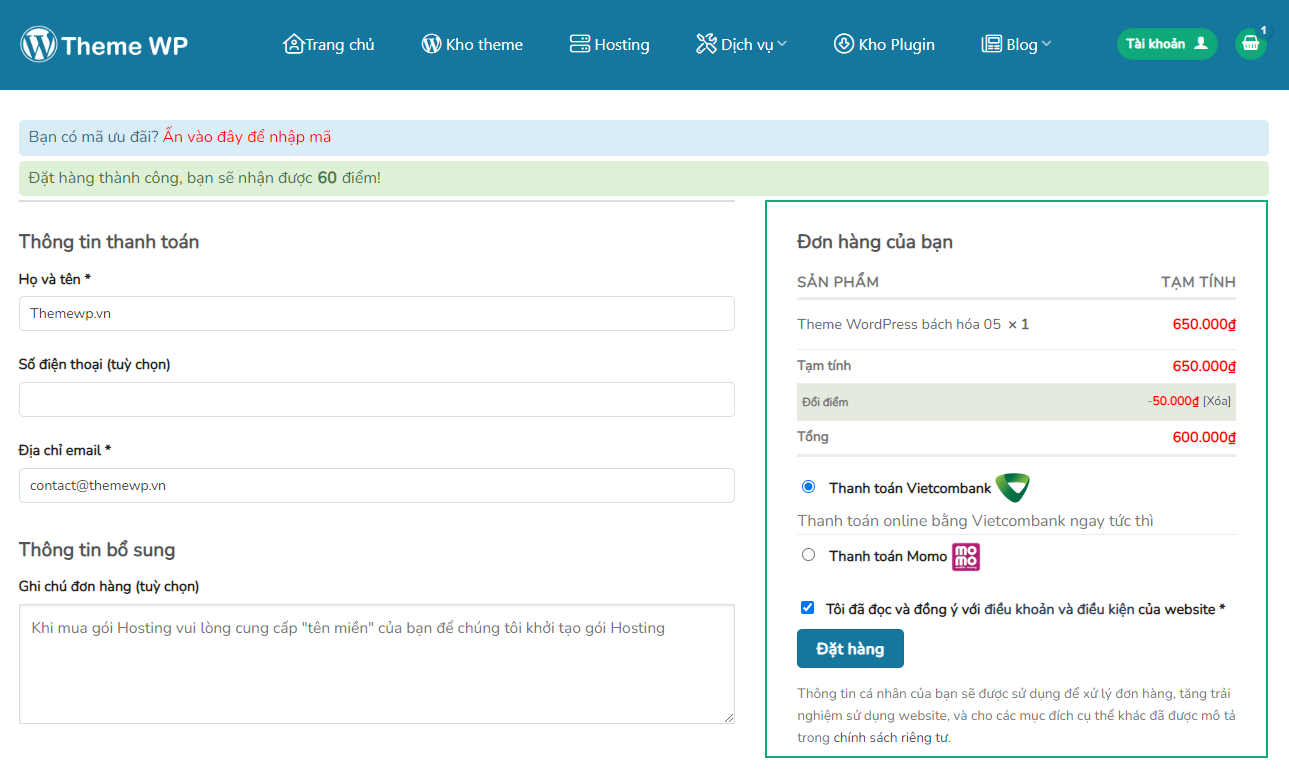
Task: Click the Momo payment logo
Action: pos(966,556)
